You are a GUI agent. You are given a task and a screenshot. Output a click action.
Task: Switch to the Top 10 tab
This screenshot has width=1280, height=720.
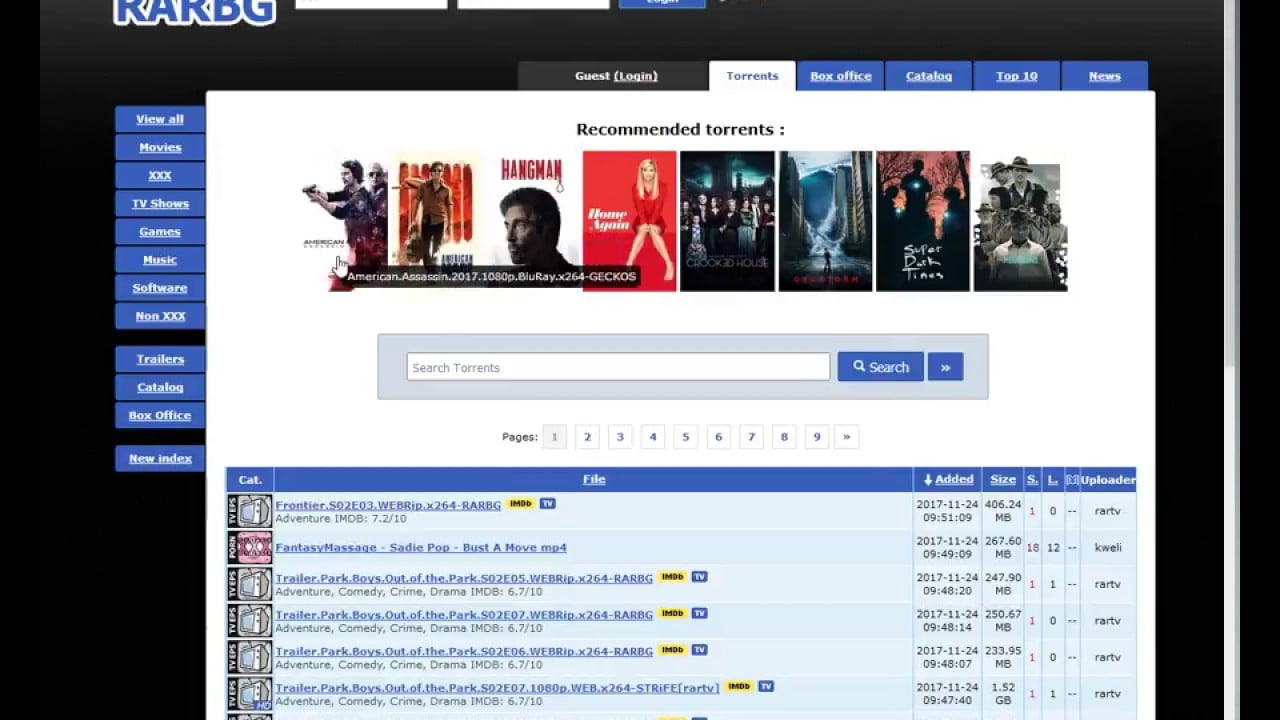pos(1016,76)
